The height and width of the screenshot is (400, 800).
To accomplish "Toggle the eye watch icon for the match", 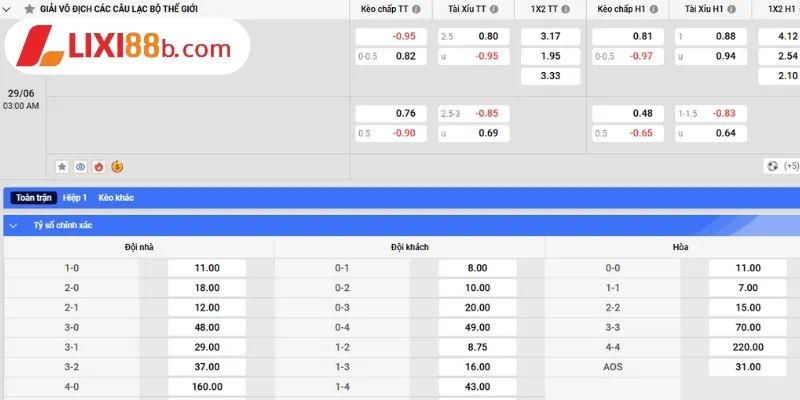I will tap(81, 166).
